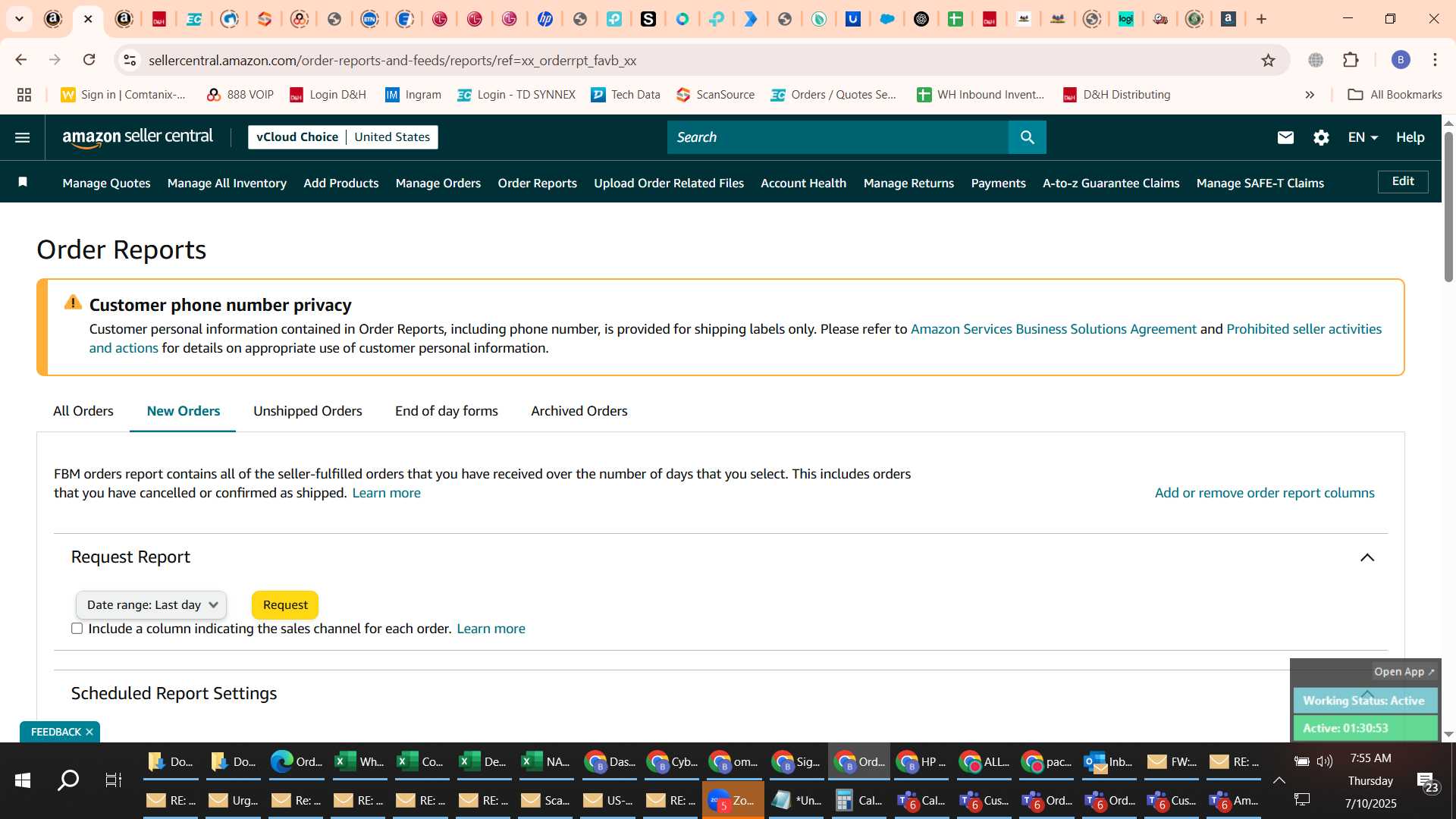Check the sales channel column checkbox

pyautogui.click(x=77, y=629)
